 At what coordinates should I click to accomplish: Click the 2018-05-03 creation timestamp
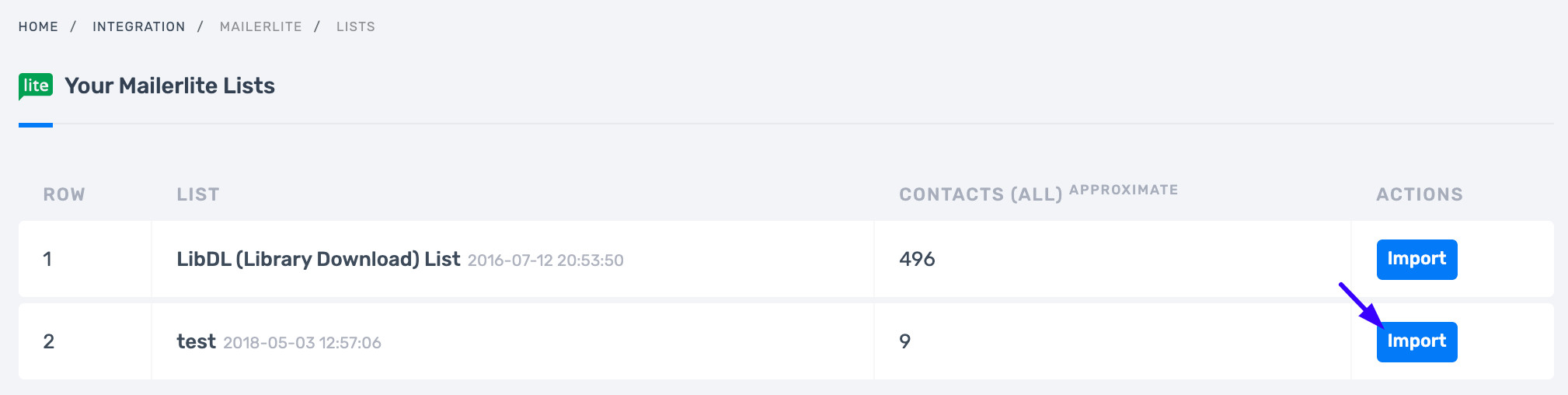(x=302, y=343)
